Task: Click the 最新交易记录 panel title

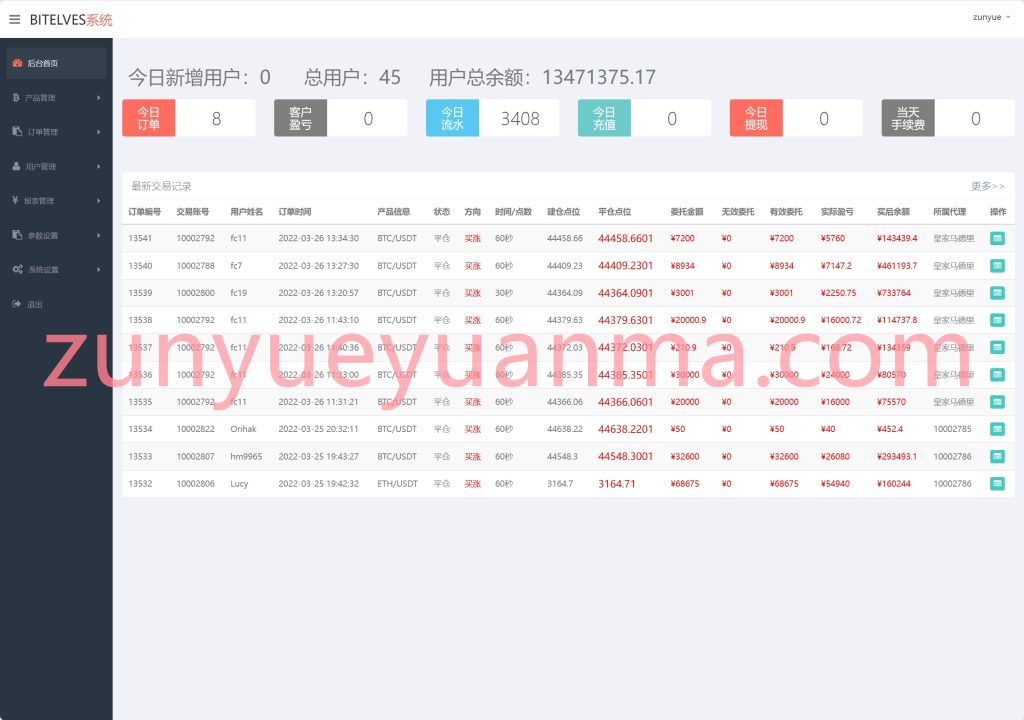Action: (x=161, y=186)
